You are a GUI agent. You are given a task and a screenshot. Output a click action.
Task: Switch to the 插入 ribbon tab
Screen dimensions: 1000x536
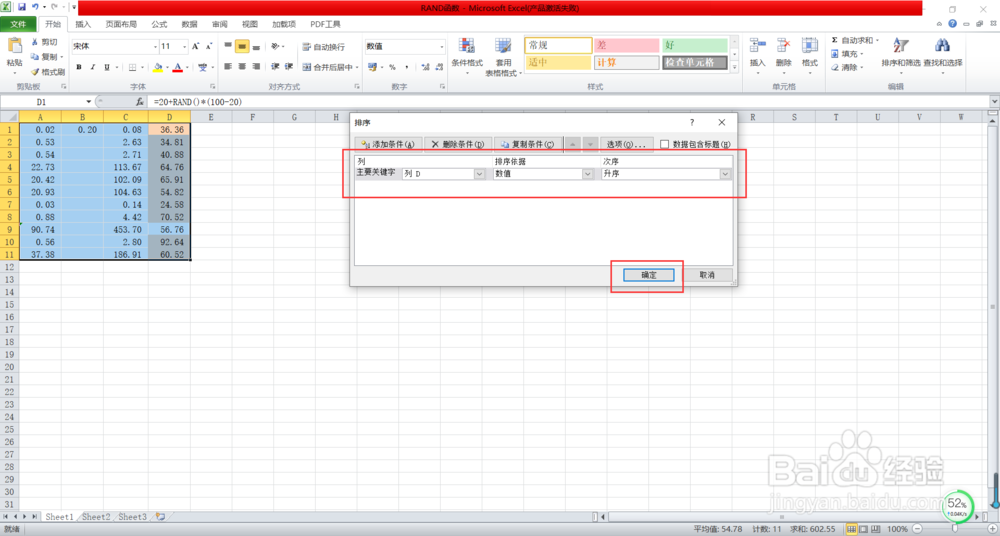click(83, 24)
